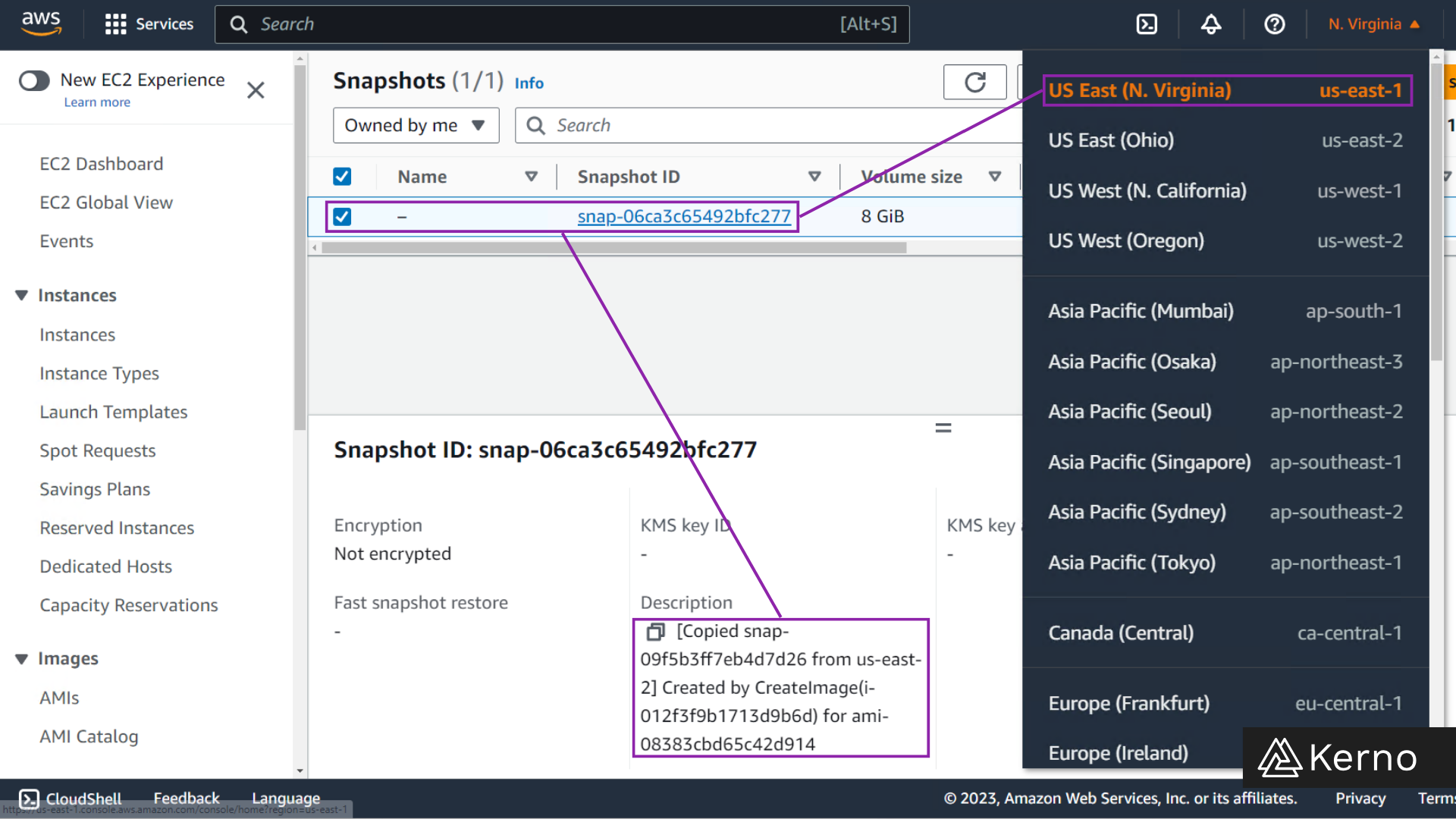Image resolution: width=1456 pixels, height=819 pixels.
Task: Sort by Snapshot ID column arrow
Action: (x=814, y=177)
